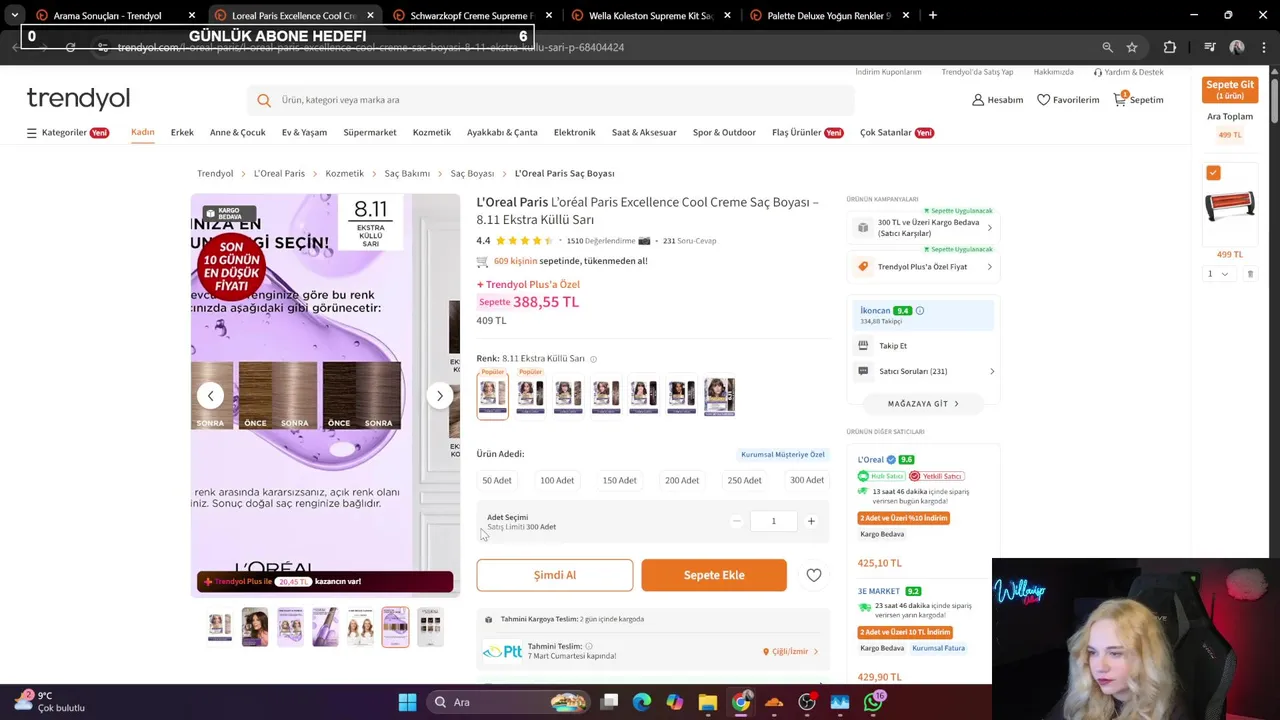Open 231 Soru-Cevap link
This screenshot has height=720, width=1280.
click(x=689, y=241)
